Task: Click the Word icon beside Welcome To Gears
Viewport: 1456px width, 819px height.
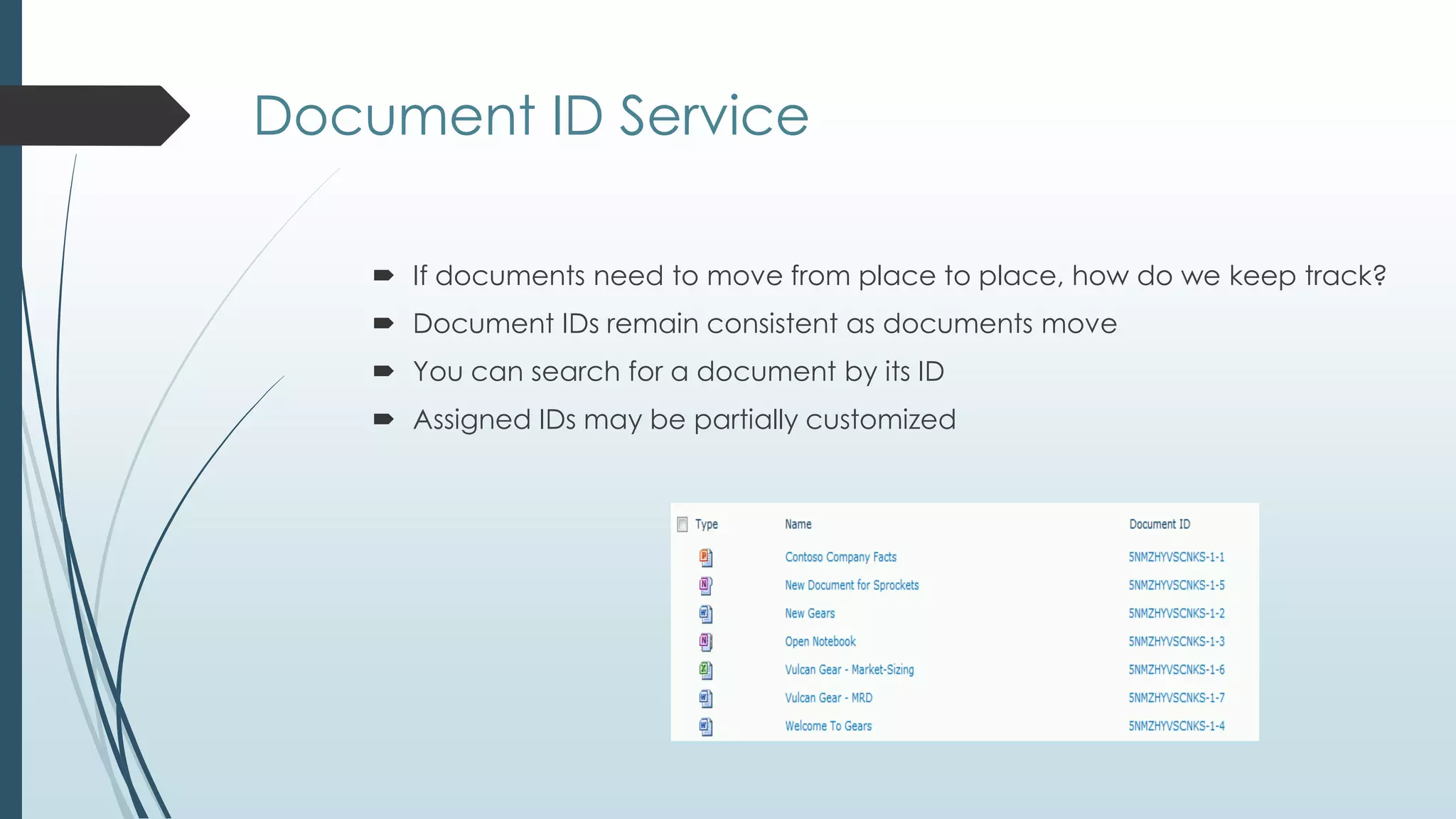Action: coord(705,727)
